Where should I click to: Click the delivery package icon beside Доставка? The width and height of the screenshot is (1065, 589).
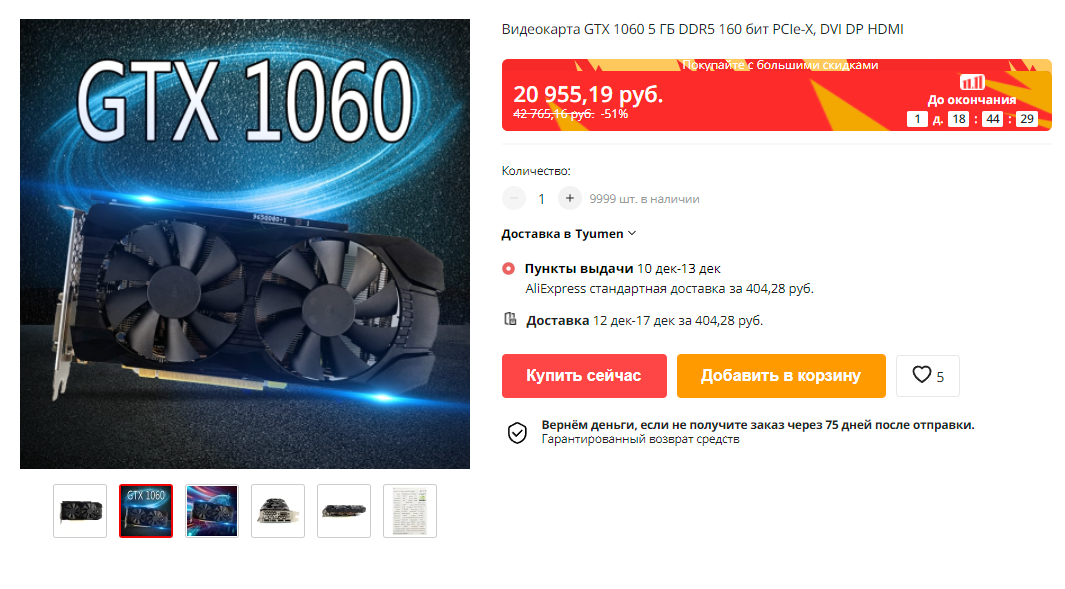click(x=510, y=319)
